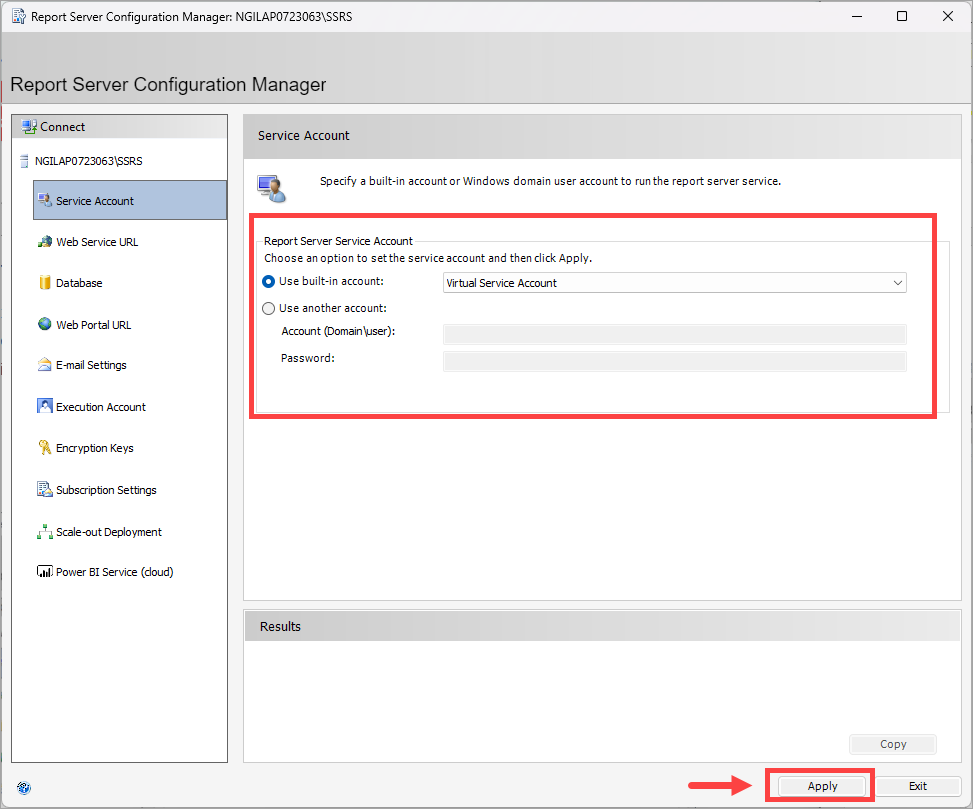Open E-mail Settings page
This screenshot has height=809, width=973.
click(x=91, y=365)
